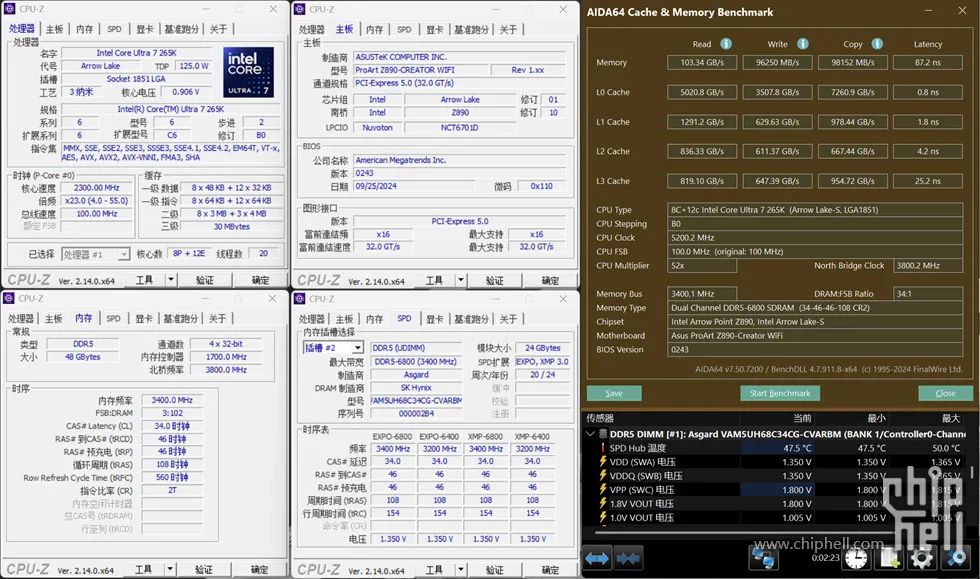Viewport: 980px width, 579px height.
Task: Click the 最小 column header
Action: pos(876,418)
